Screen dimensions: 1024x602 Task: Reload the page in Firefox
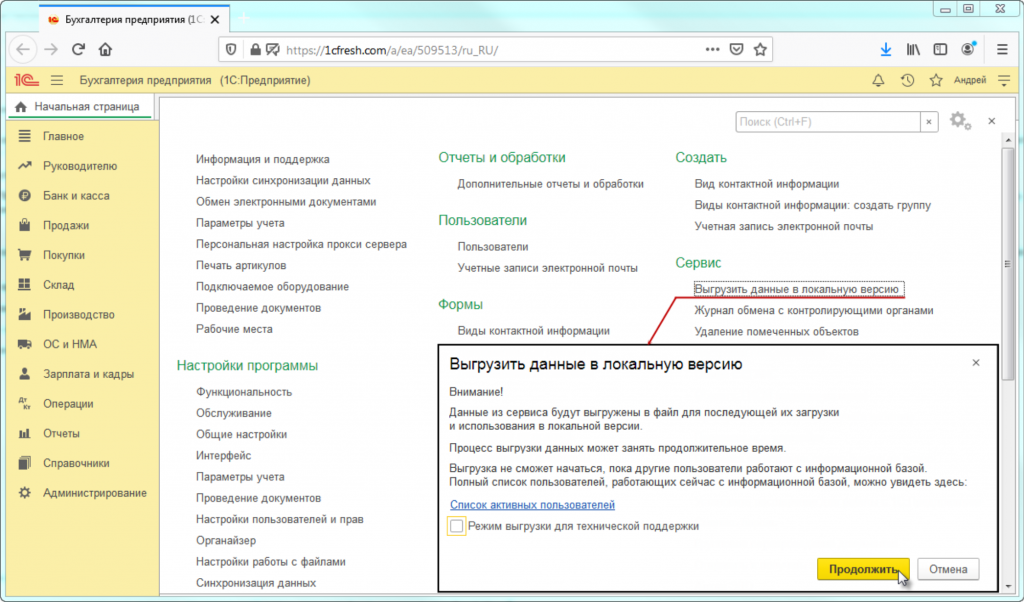point(78,49)
